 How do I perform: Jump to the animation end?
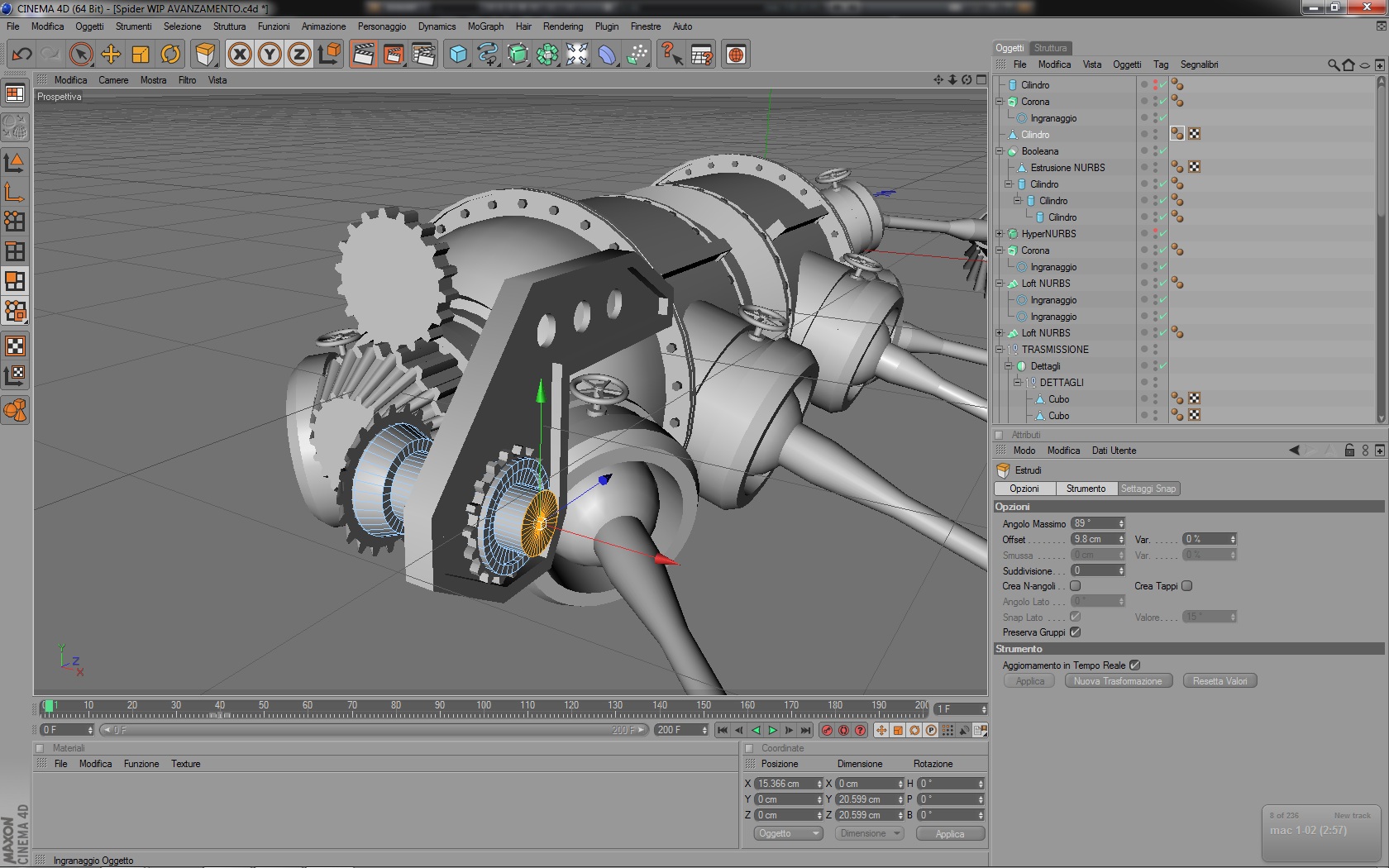click(805, 730)
